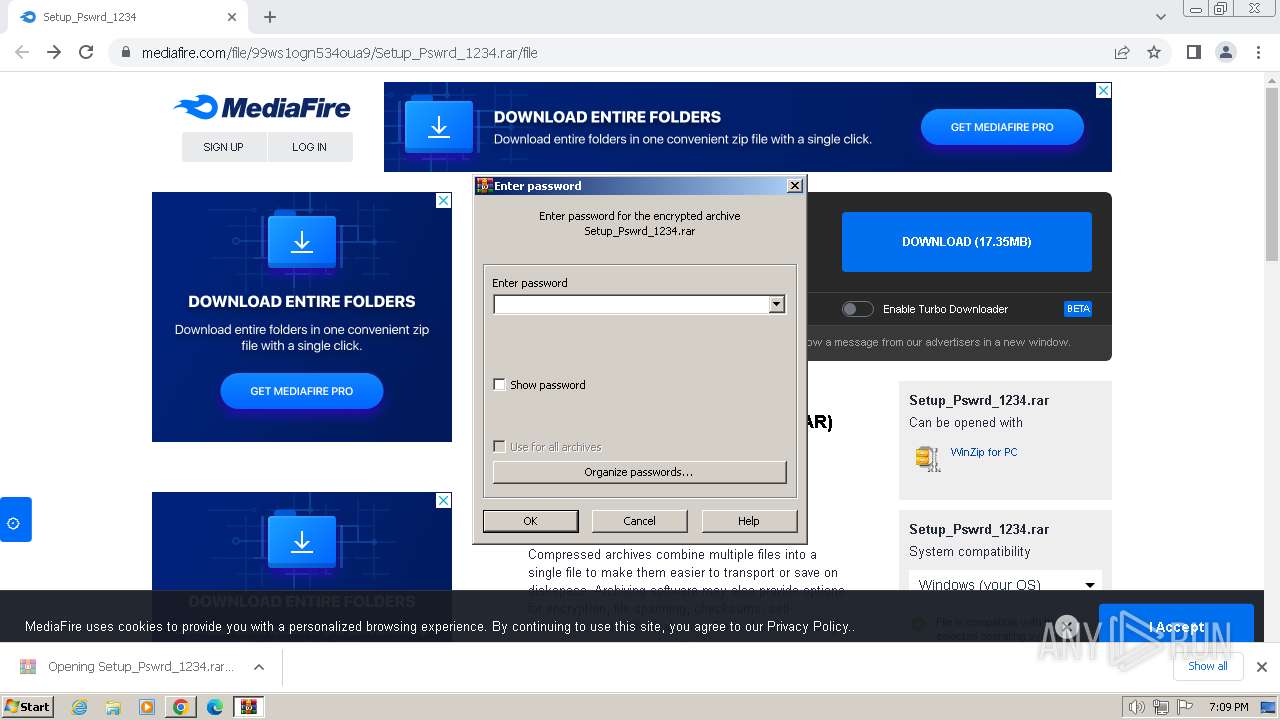
Task: Click the download arrow in banner ad
Action: [x=439, y=127]
